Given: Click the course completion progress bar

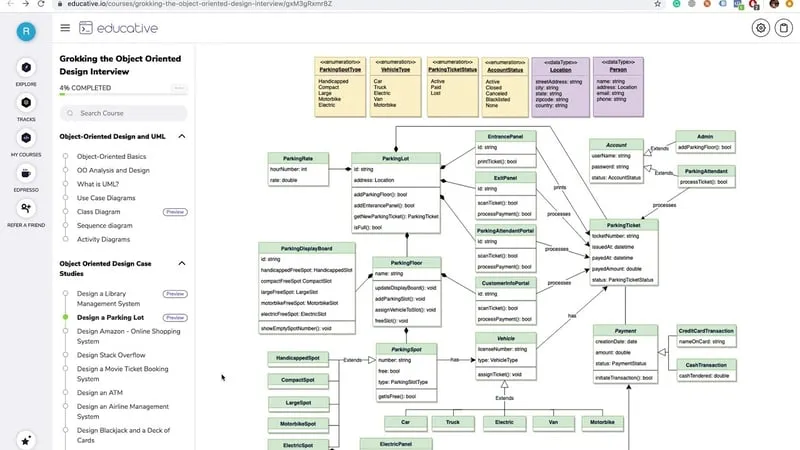Looking at the screenshot, I should (123, 94).
